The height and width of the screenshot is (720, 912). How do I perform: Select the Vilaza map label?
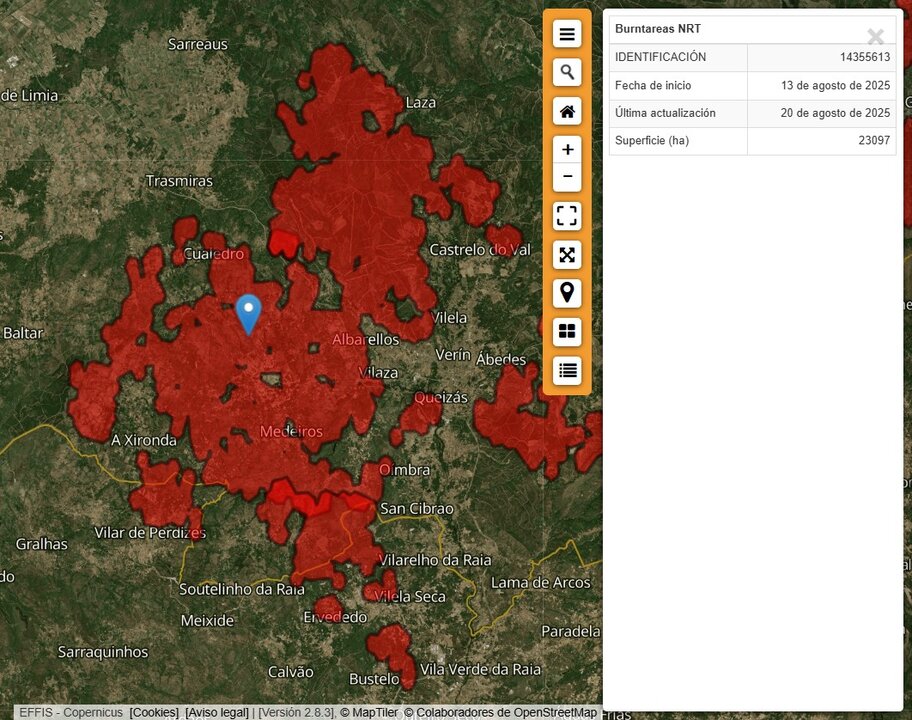[378, 373]
